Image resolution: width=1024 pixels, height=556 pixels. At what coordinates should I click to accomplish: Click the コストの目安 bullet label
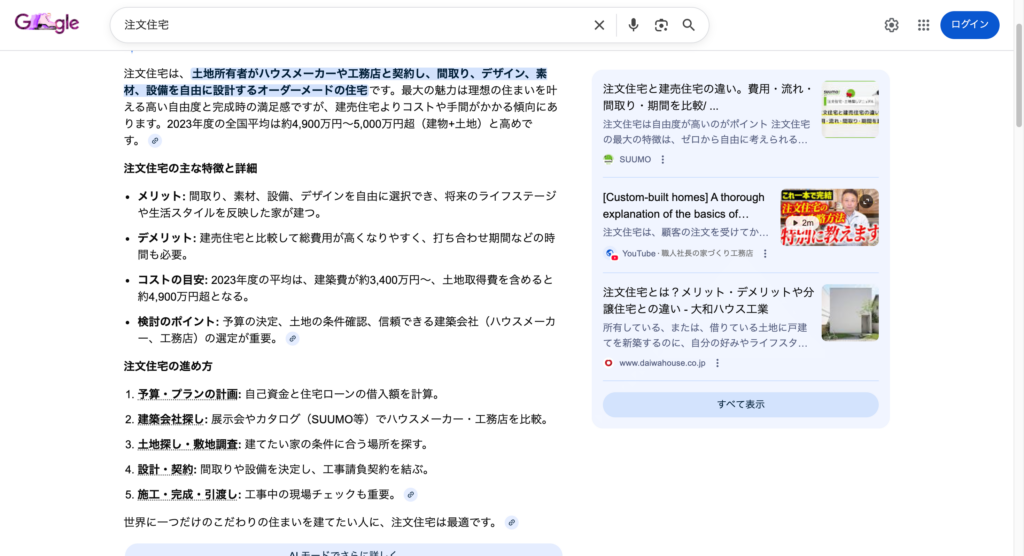(x=172, y=280)
